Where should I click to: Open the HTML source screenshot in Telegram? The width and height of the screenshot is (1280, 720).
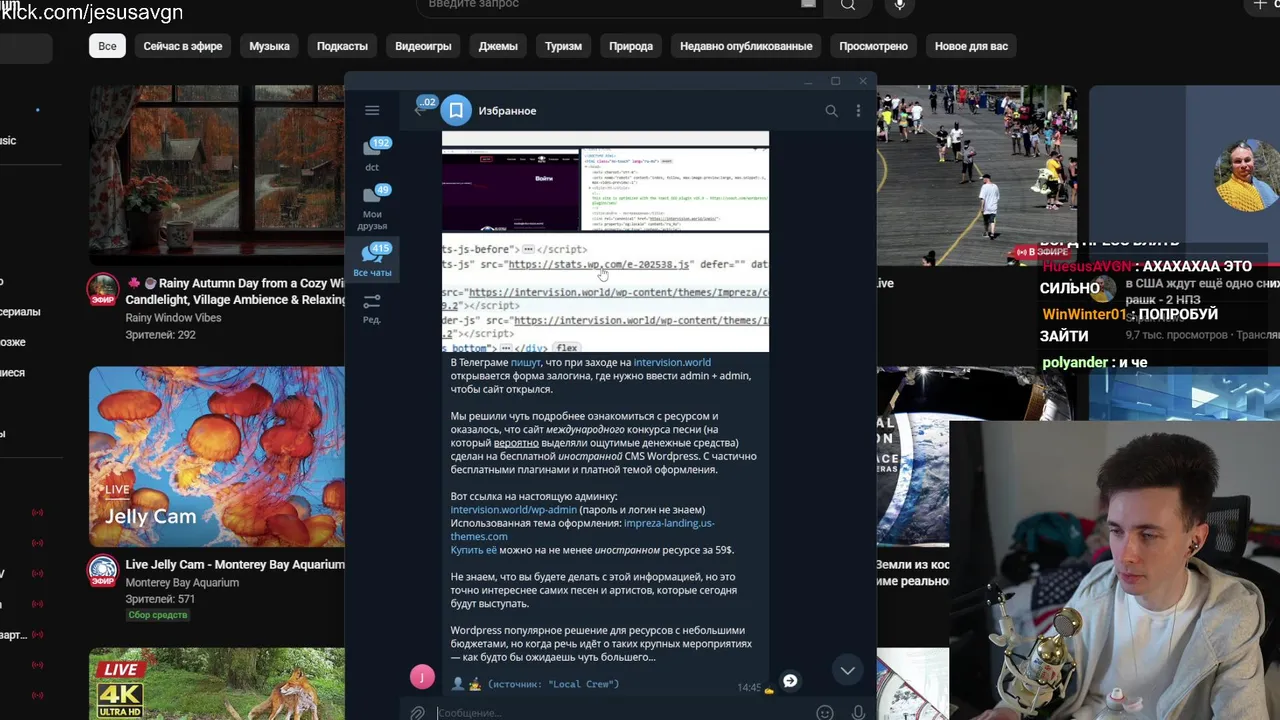[675, 189]
